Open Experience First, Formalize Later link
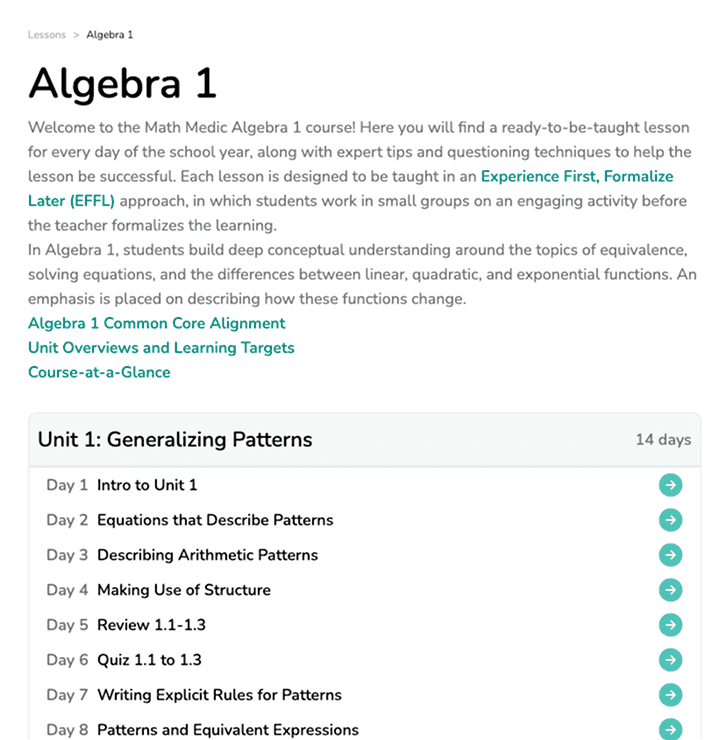 click(577, 177)
